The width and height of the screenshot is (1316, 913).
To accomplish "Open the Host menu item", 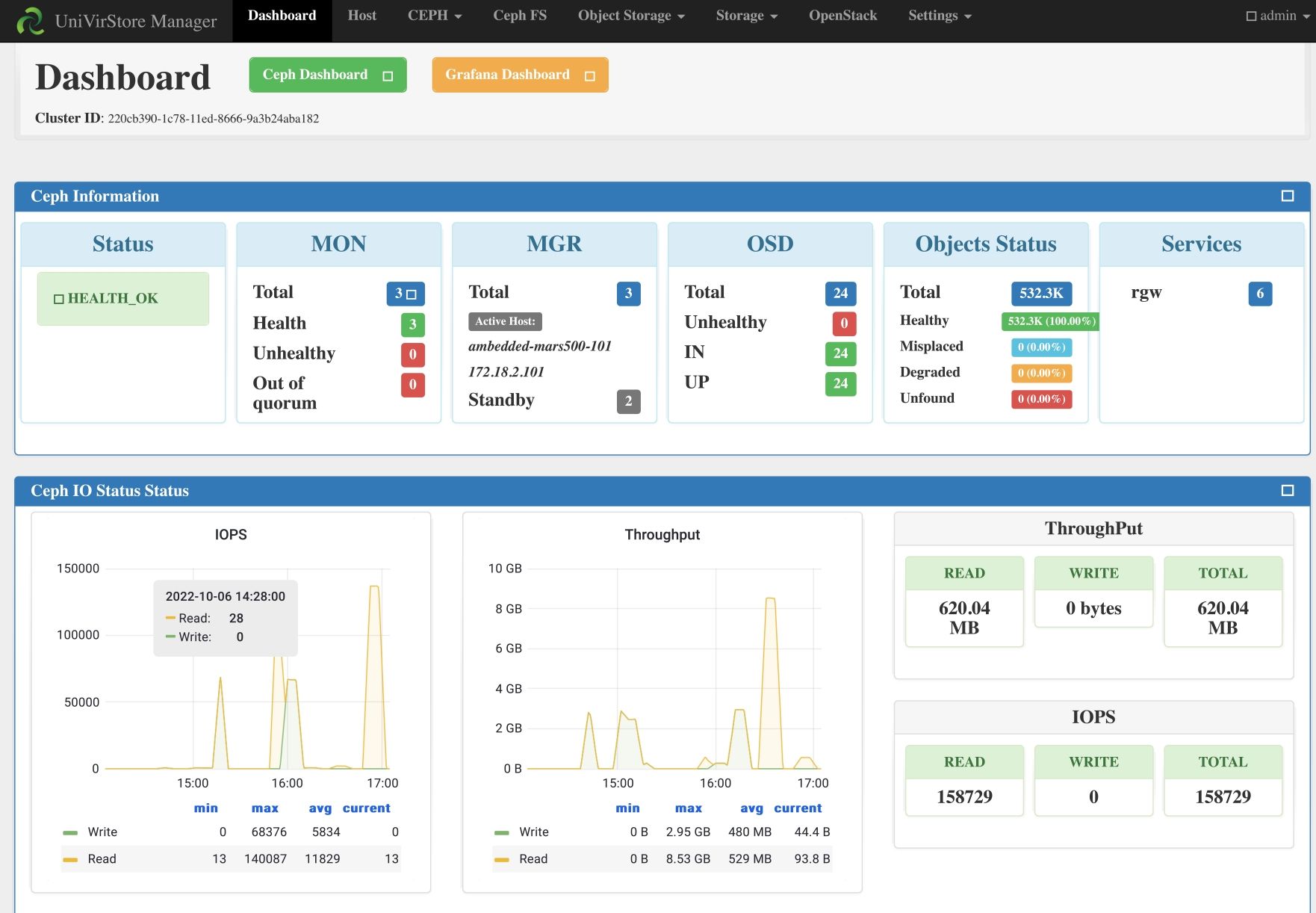I will pyautogui.click(x=361, y=16).
